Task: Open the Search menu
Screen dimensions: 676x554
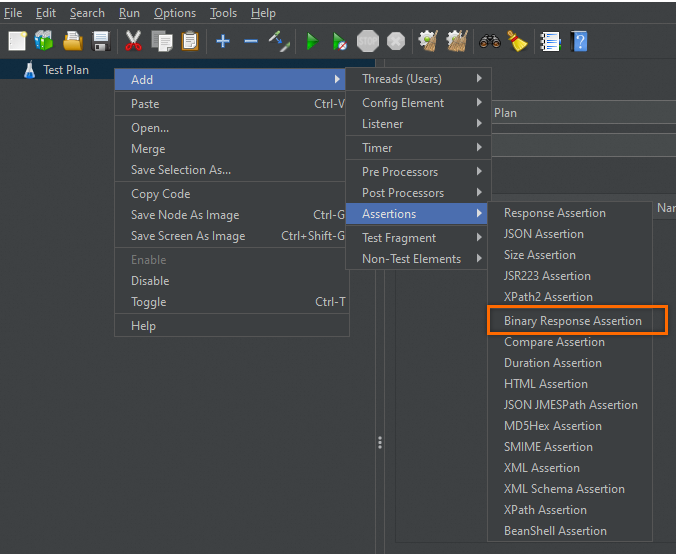Action: (x=87, y=13)
